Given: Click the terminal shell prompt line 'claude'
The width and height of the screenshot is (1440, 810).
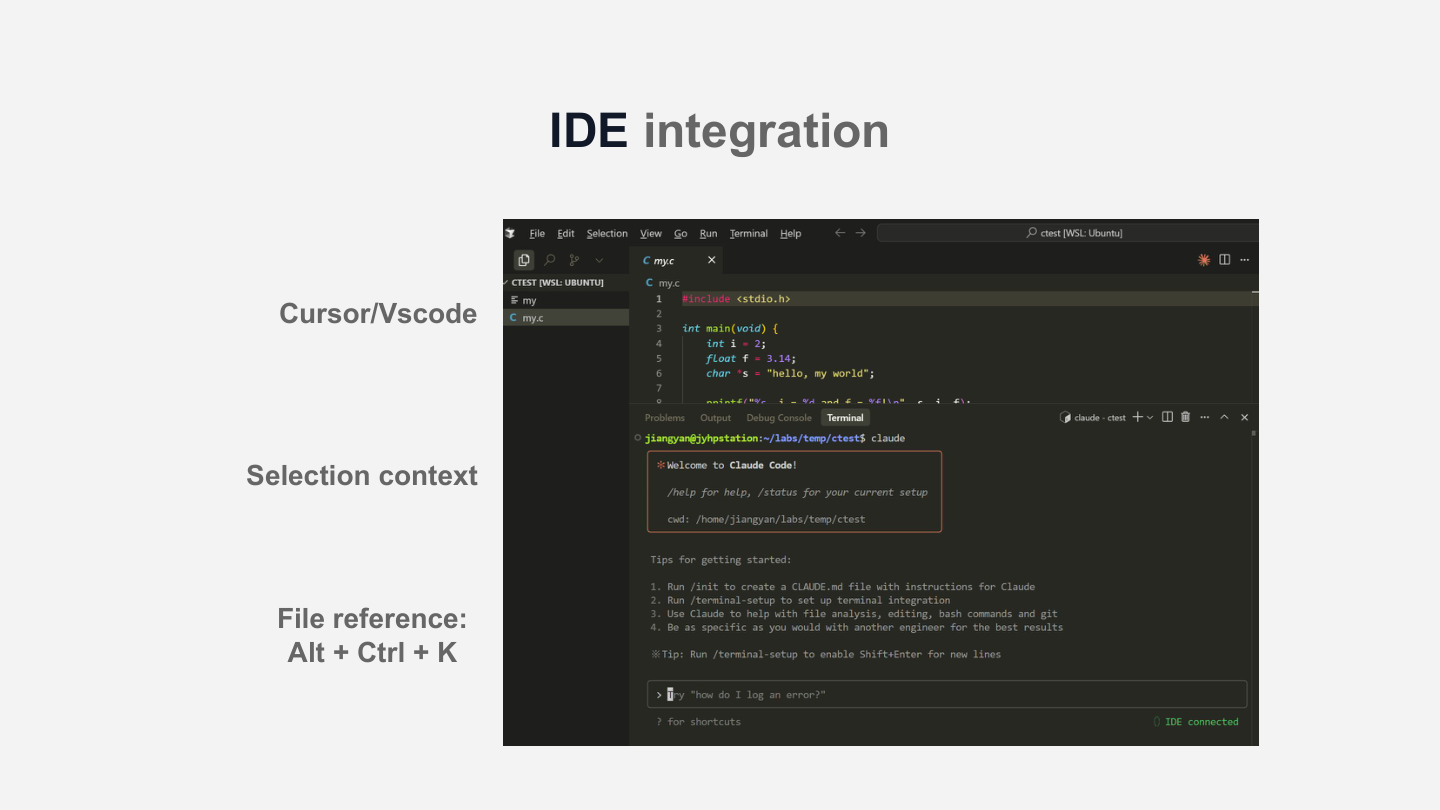Looking at the screenshot, I should click(775, 438).
